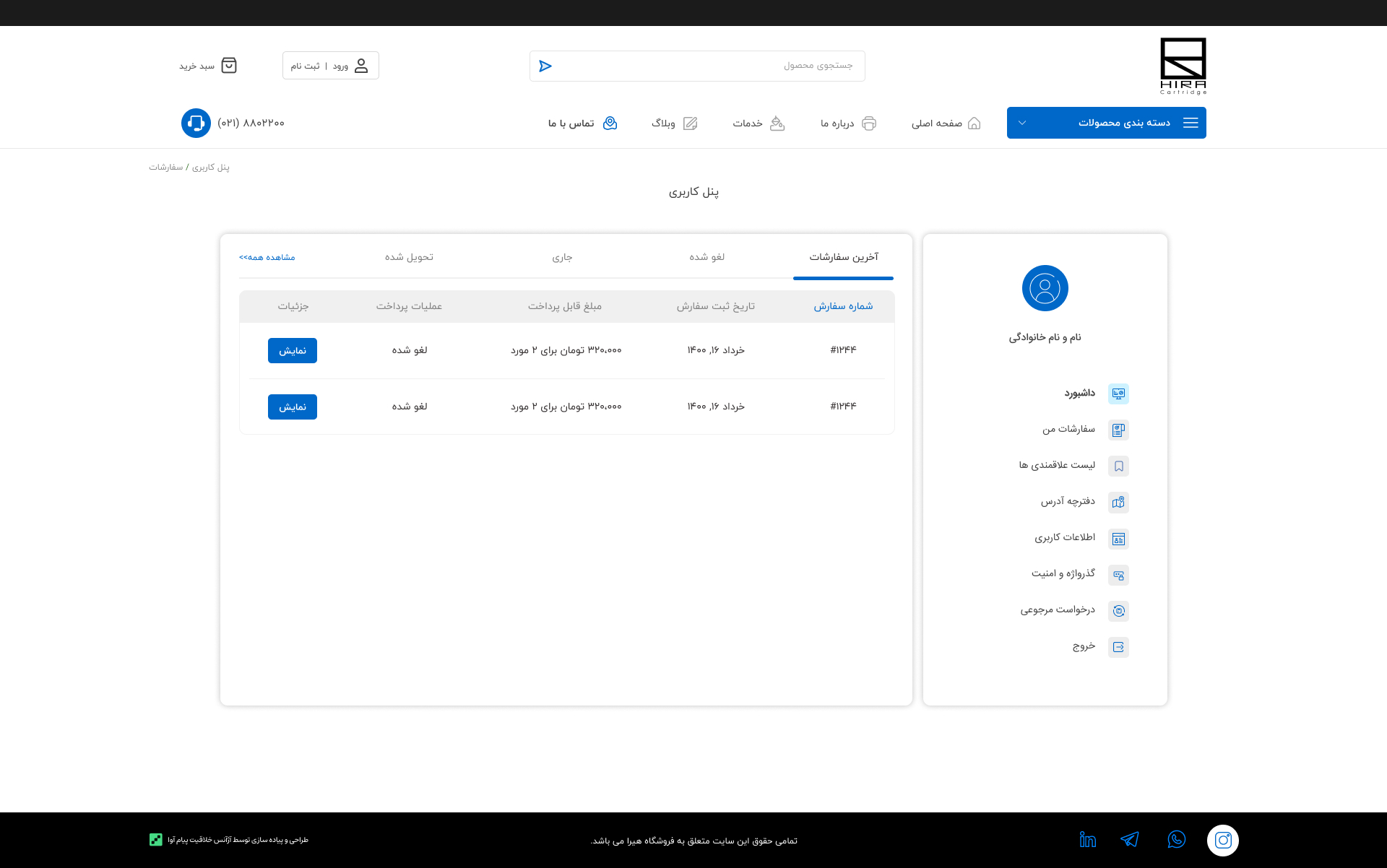Screen dimensions: 1387x868
Task: Click the view all orders link
Action: pyautogui.click(x=267, y=257)
